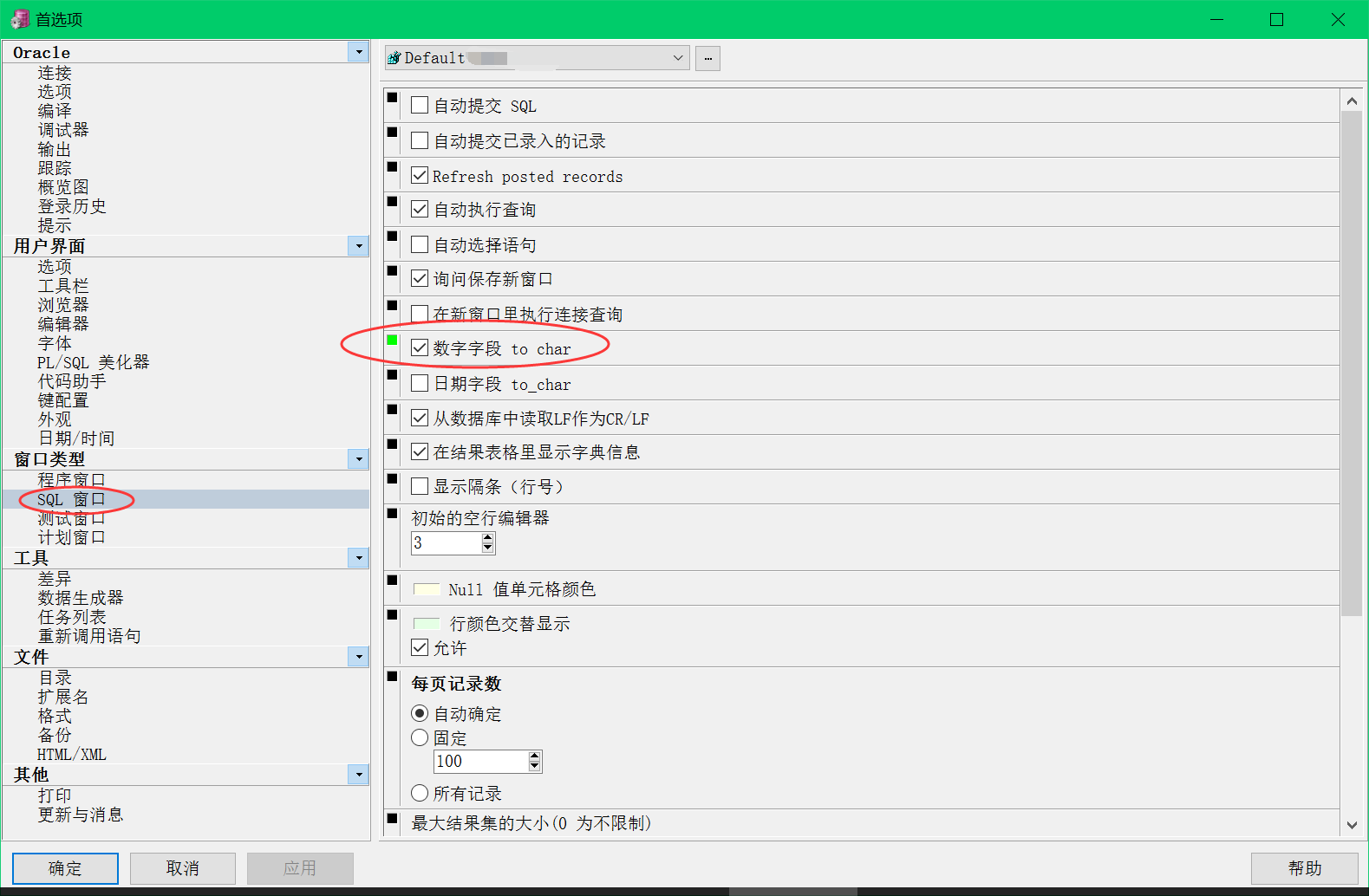
Task: Open 浏览器 preferences page
Action: 63,305
